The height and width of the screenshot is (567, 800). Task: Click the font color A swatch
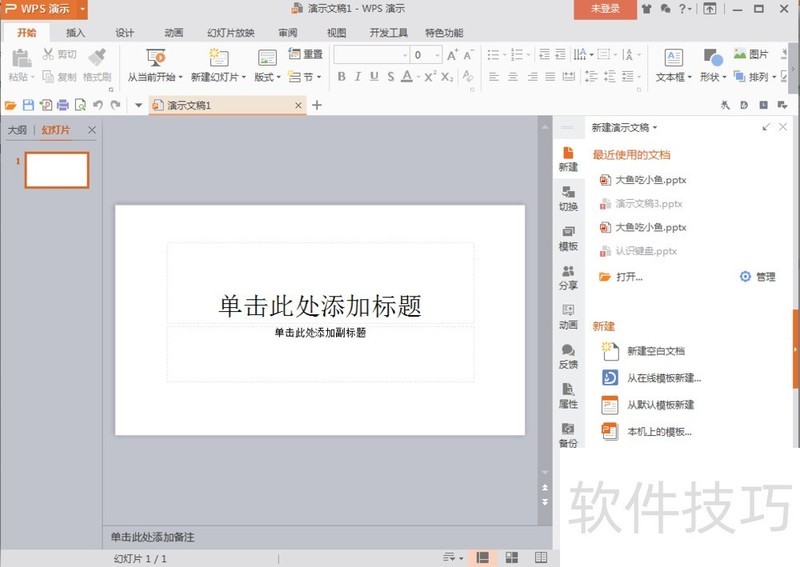tap(407, 77)
